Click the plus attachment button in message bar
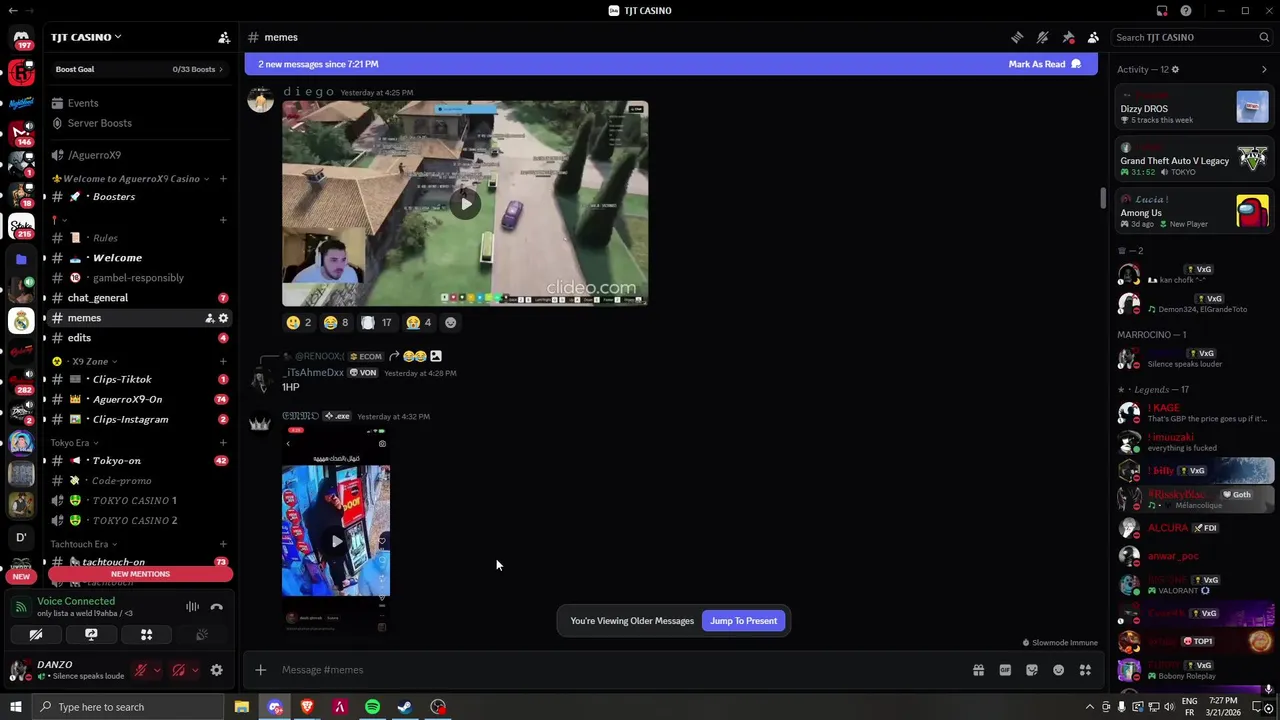Screen dimensions: 1280x720 (x=260, y=670)
